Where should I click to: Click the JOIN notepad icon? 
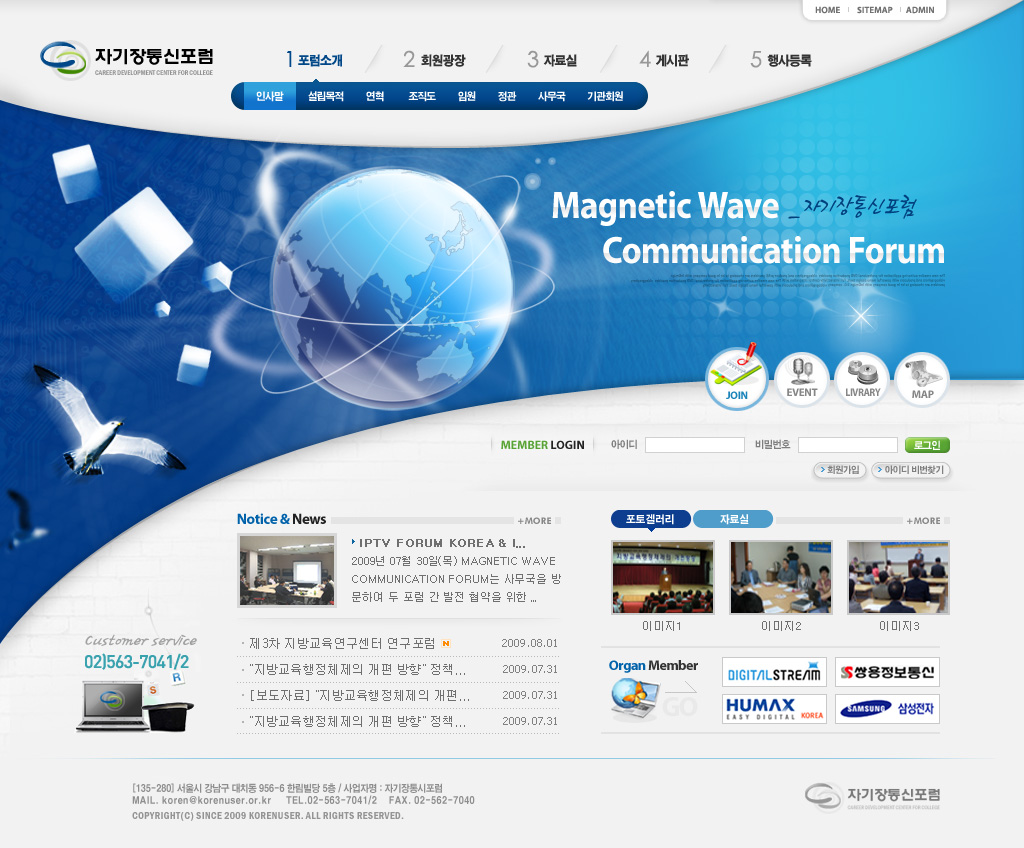(737, 380)
